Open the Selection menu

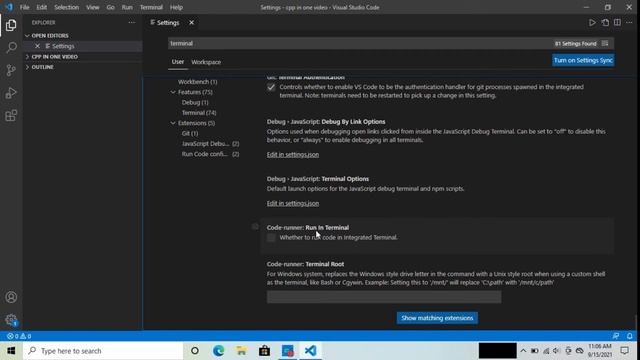[x=67, y=7]
